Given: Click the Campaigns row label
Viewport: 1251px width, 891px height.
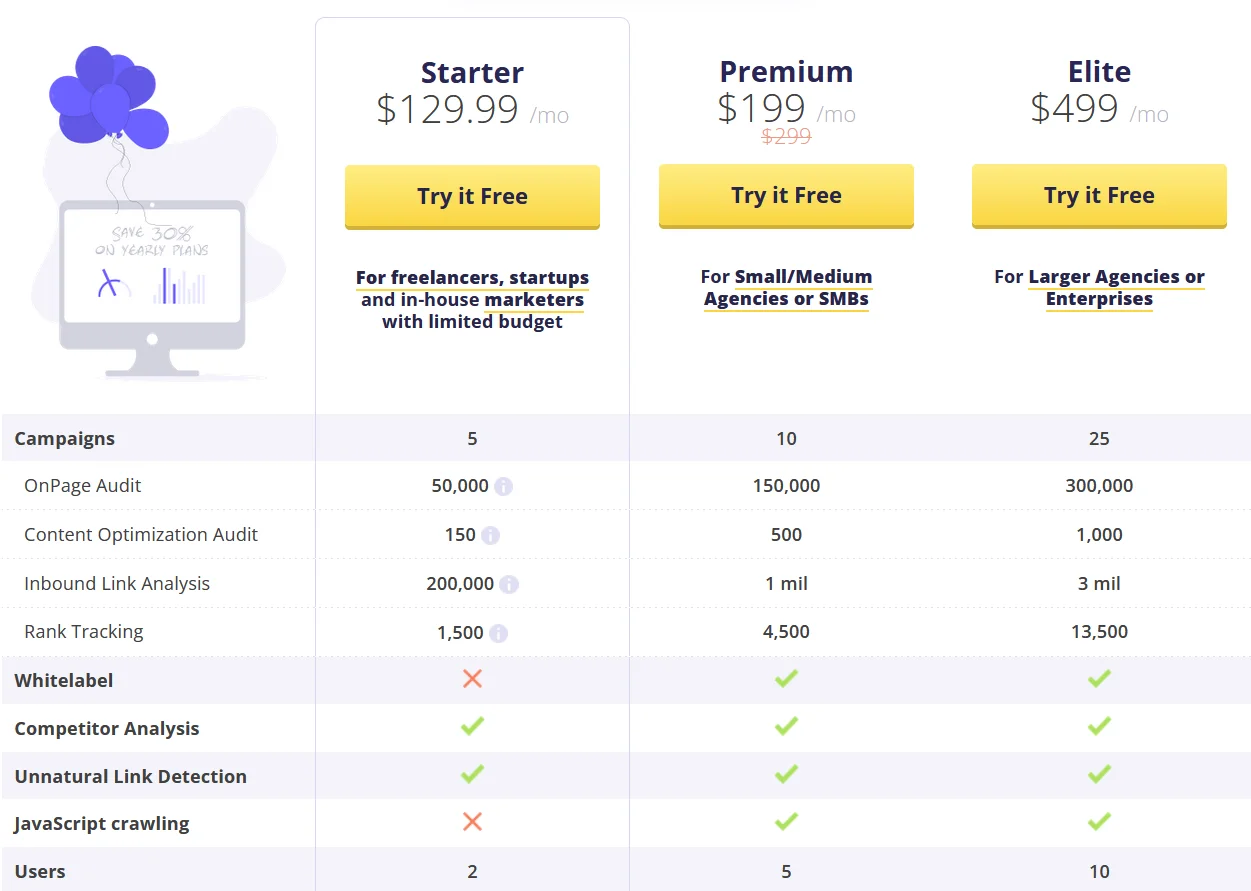Looking at the screenshot, I should pos(65,439).
